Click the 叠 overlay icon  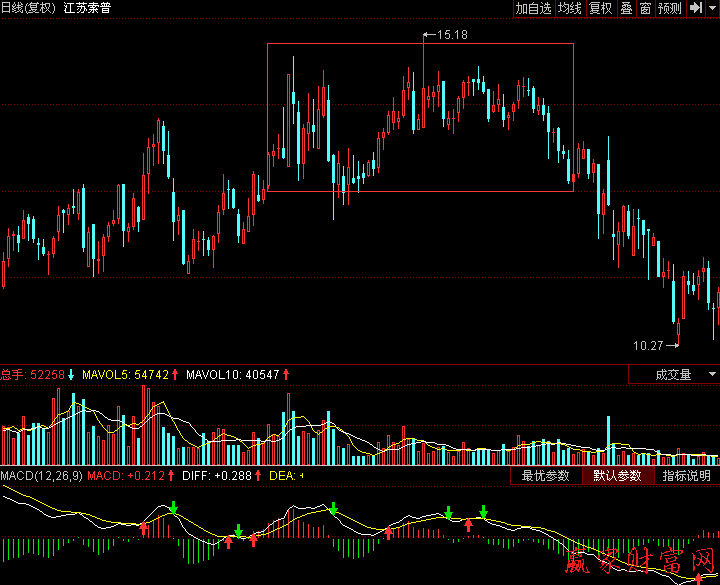click(x=626, y=8)
